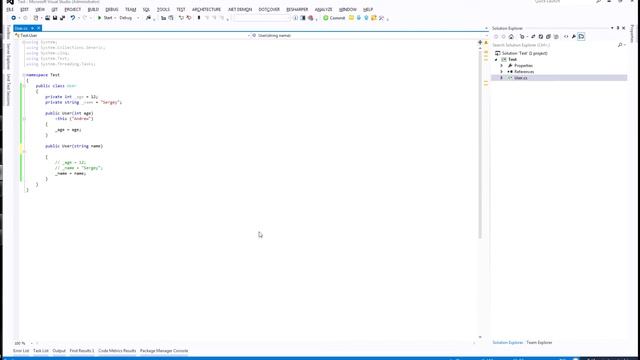
Task: Click the toolbar search combo box
Action: pos(262,18)
